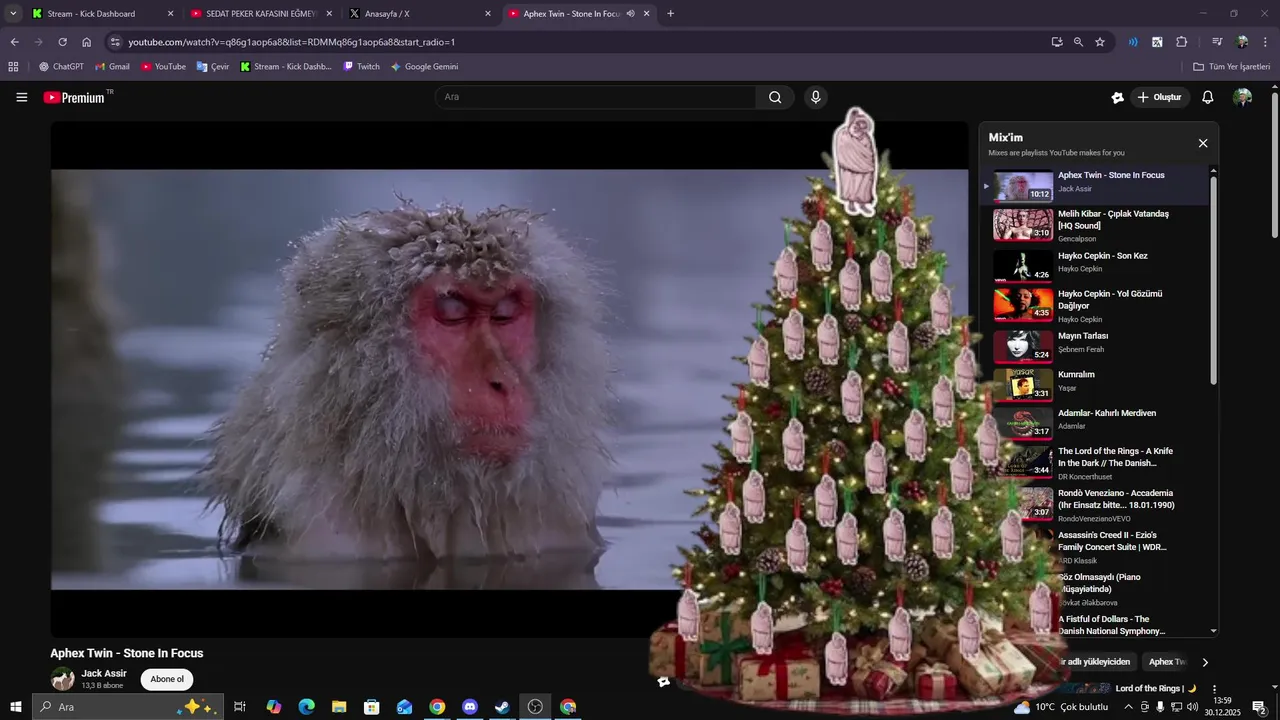
Task: Play Melih Kibar - Çıplak Vatandaş
Action: [1100, 225]
